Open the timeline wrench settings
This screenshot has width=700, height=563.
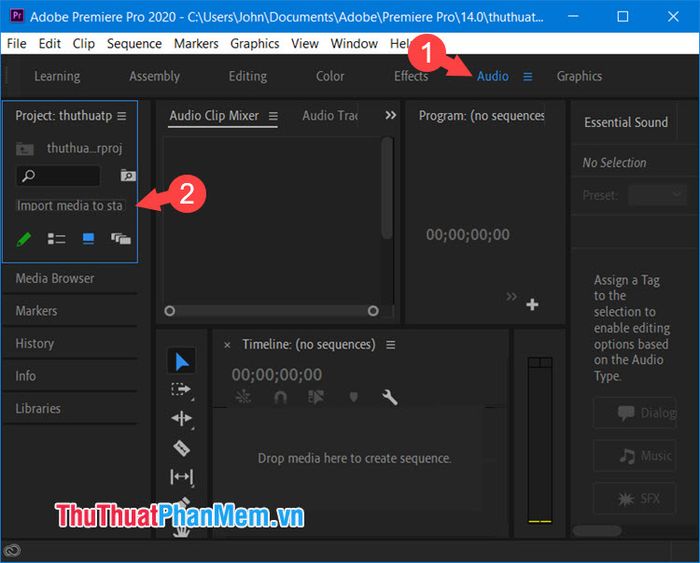click(x=390, y=397)
